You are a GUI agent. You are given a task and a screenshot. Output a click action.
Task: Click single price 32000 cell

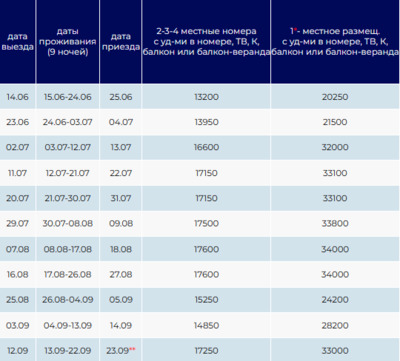[x=335, y=147]
